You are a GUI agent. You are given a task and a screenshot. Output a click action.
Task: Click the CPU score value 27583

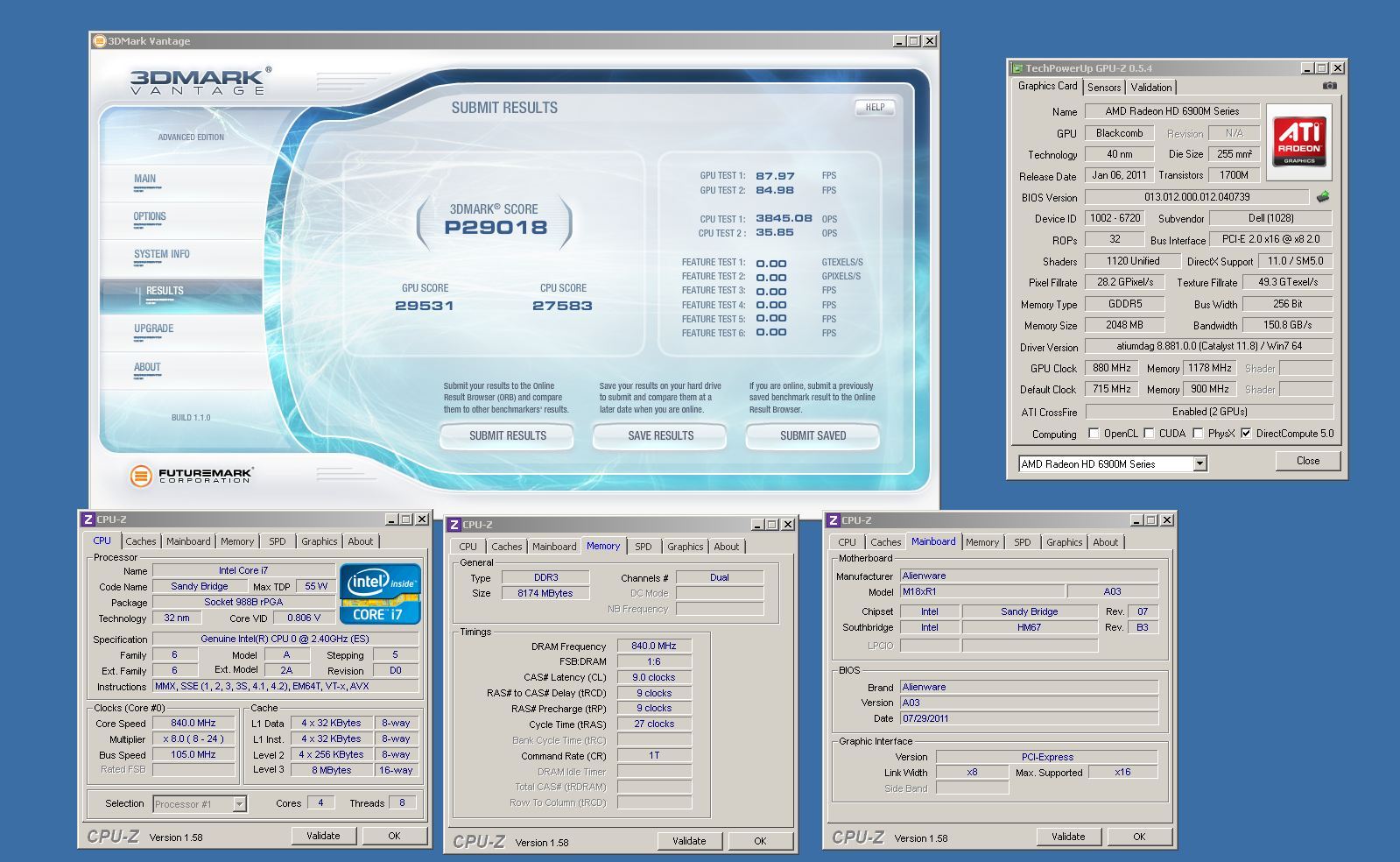(x=562, y=306)
